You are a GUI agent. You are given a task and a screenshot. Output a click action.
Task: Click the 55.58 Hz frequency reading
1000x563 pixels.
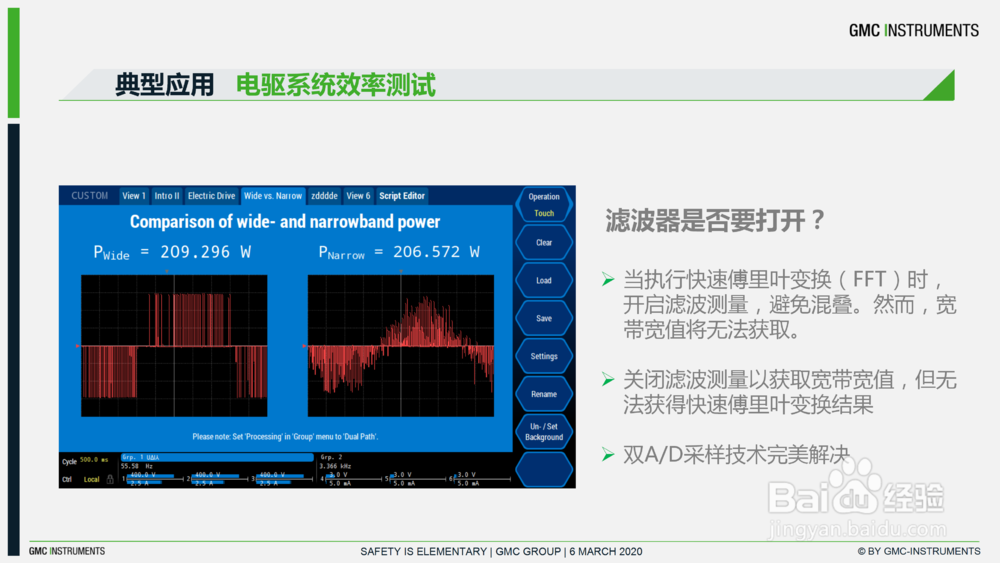tap(136, 466)
